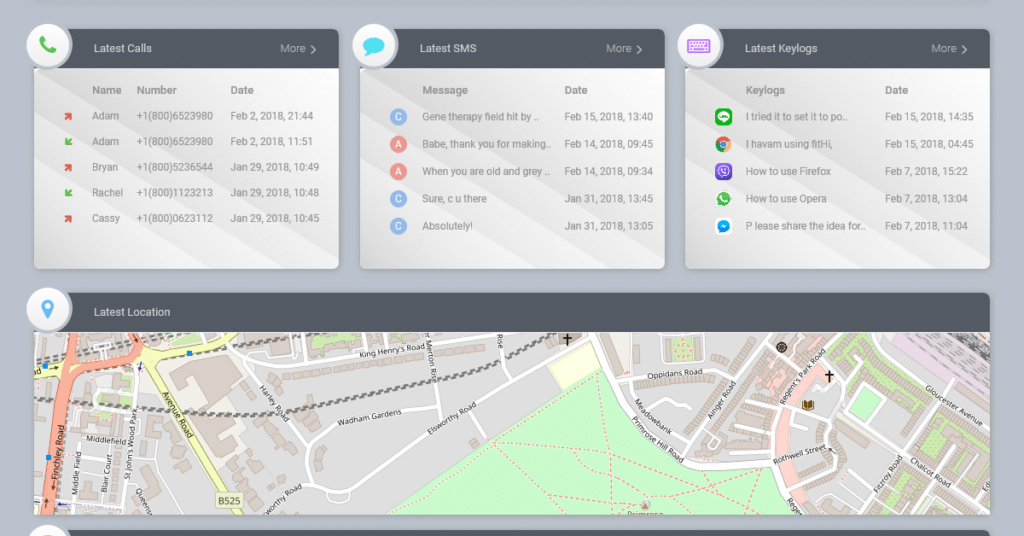1024x536 pixels.
Task: Select Bryan's number +1(800)5236544
Action: (x=174, y=167)
